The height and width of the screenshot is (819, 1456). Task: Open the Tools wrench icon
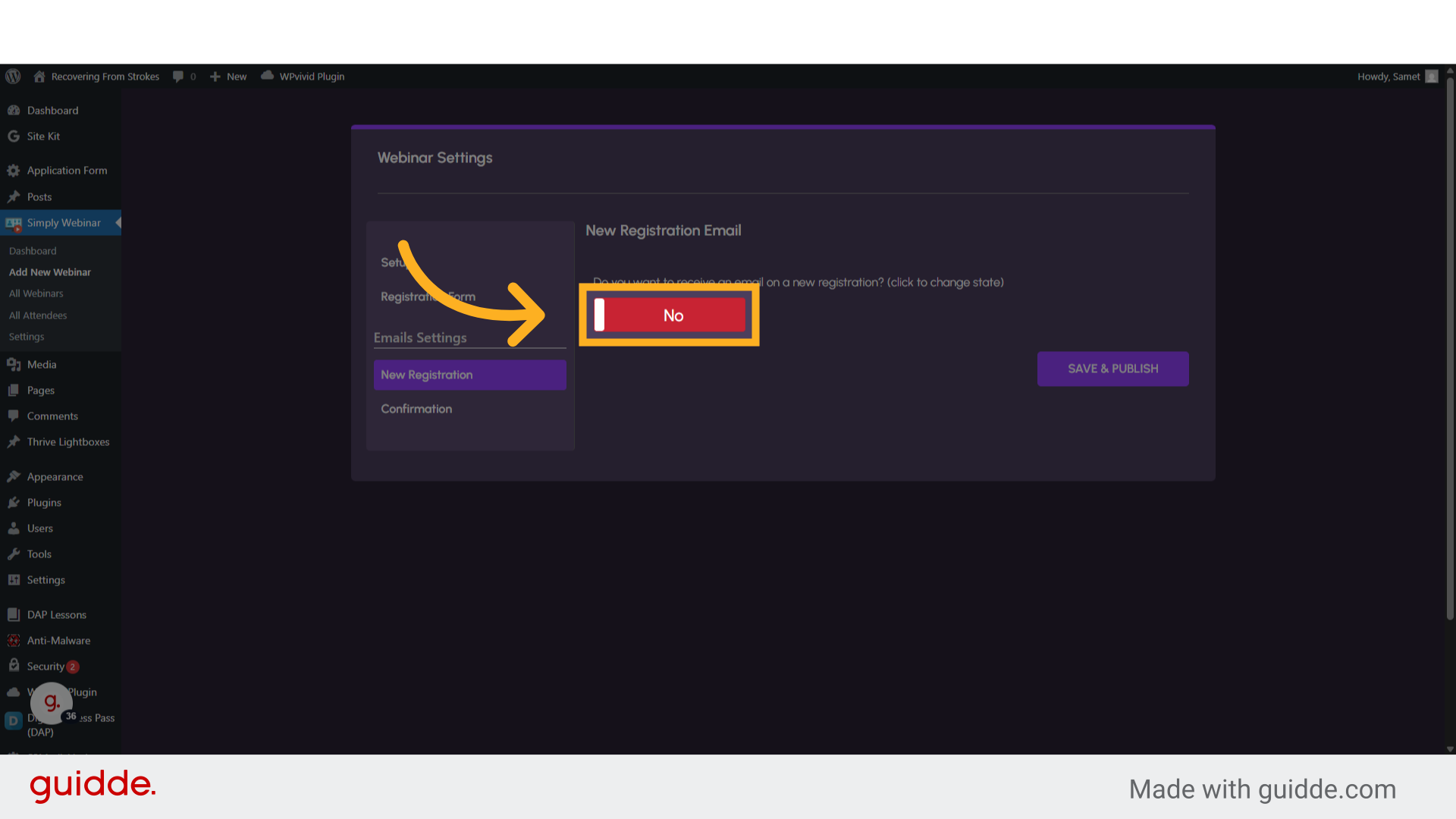(14, 554)
